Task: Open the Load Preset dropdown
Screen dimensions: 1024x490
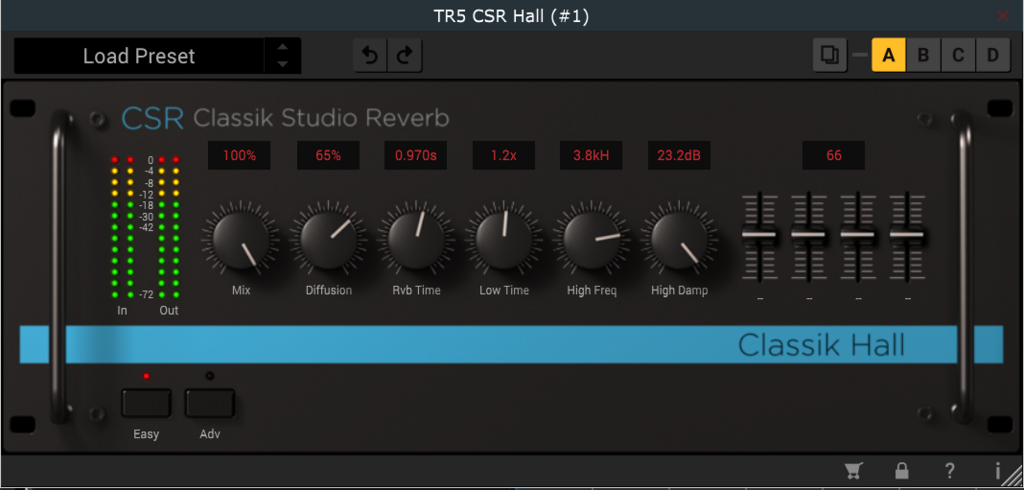Action: (x=139, y=56)
